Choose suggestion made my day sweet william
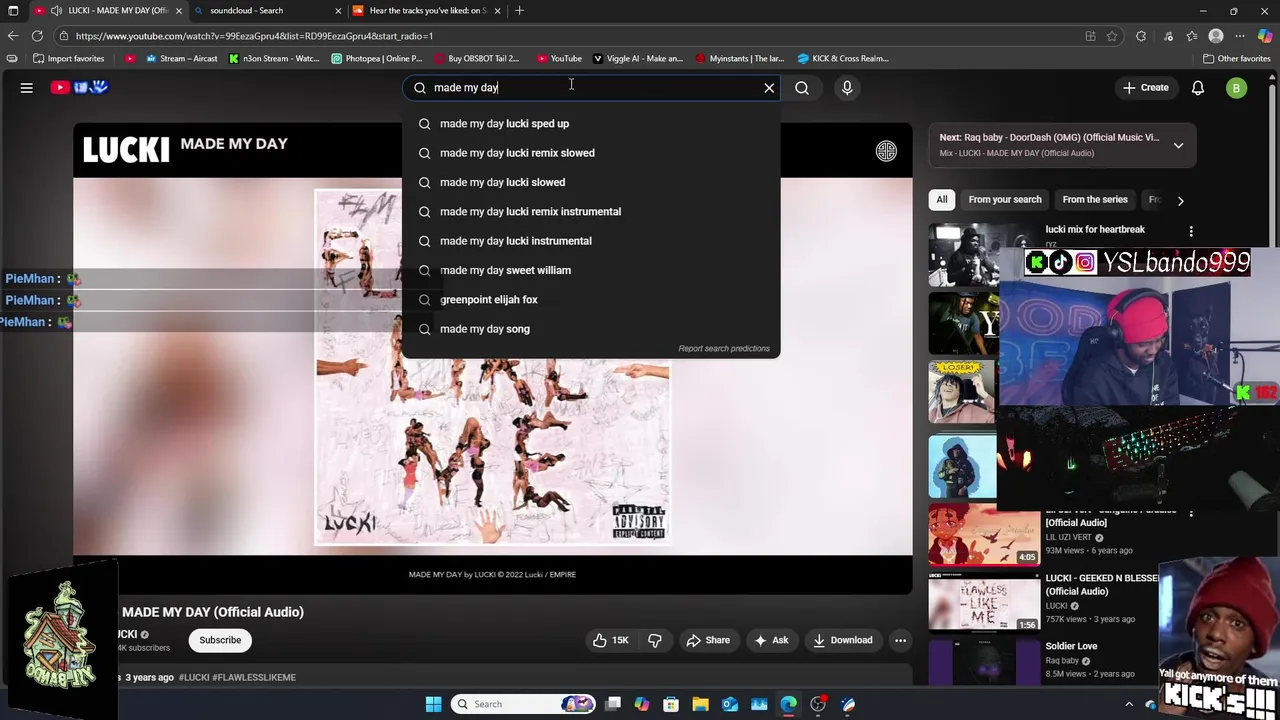1280x720 pixels. tap(591, 270)
